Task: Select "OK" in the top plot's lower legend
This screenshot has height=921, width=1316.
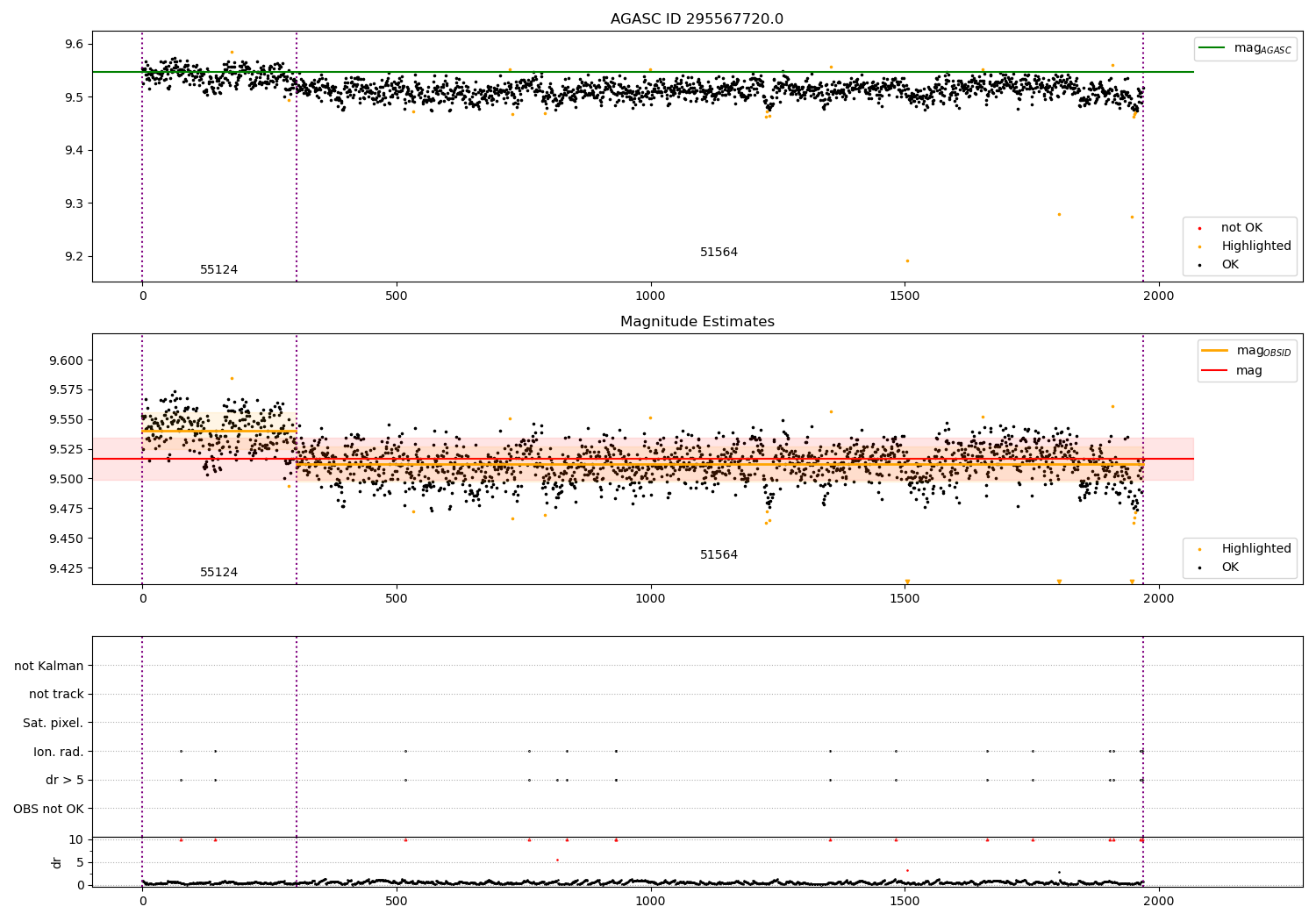Action: [x=1230, y=265]
